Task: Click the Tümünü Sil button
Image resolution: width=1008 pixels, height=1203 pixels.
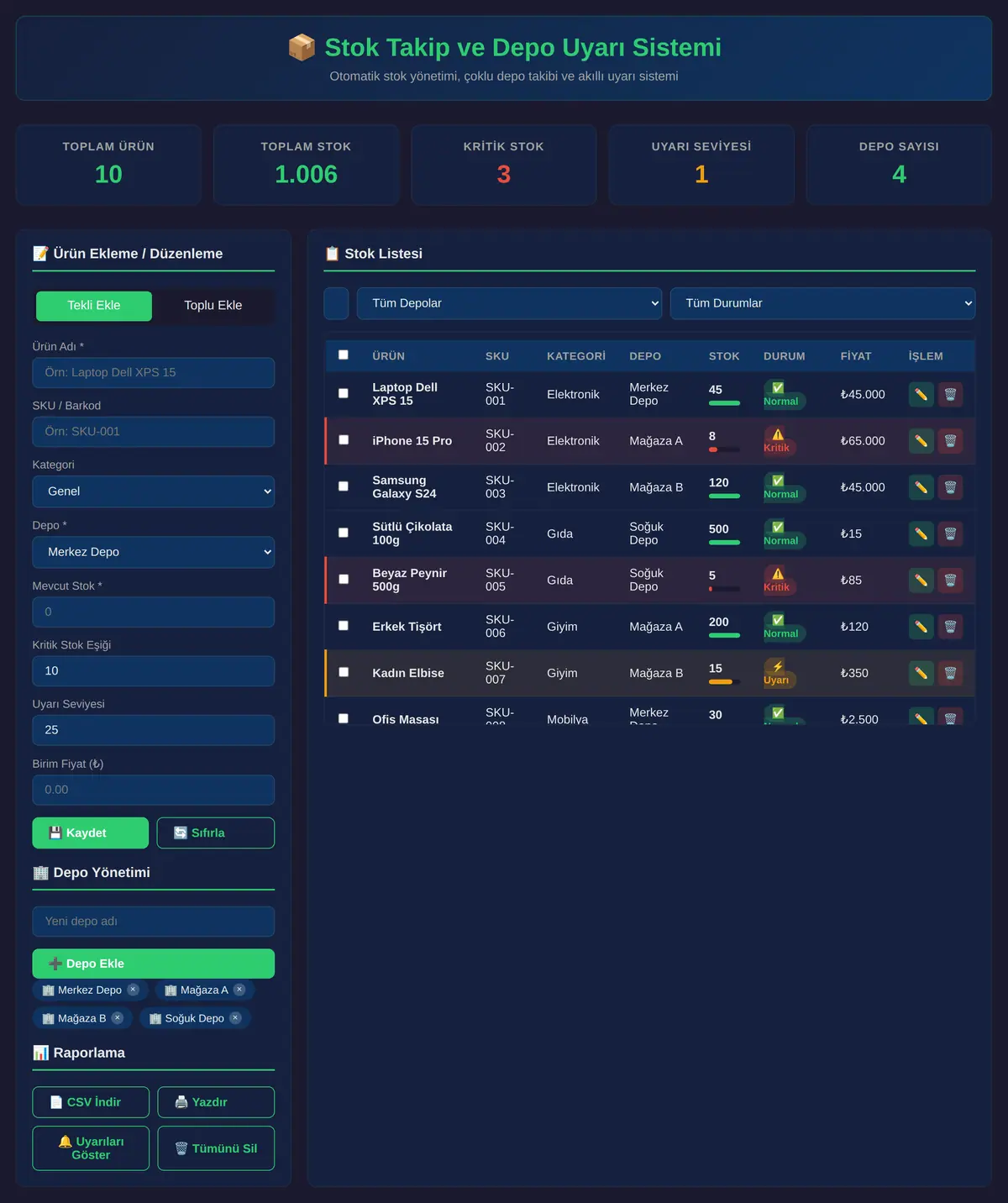Action: click(216, 1148)
